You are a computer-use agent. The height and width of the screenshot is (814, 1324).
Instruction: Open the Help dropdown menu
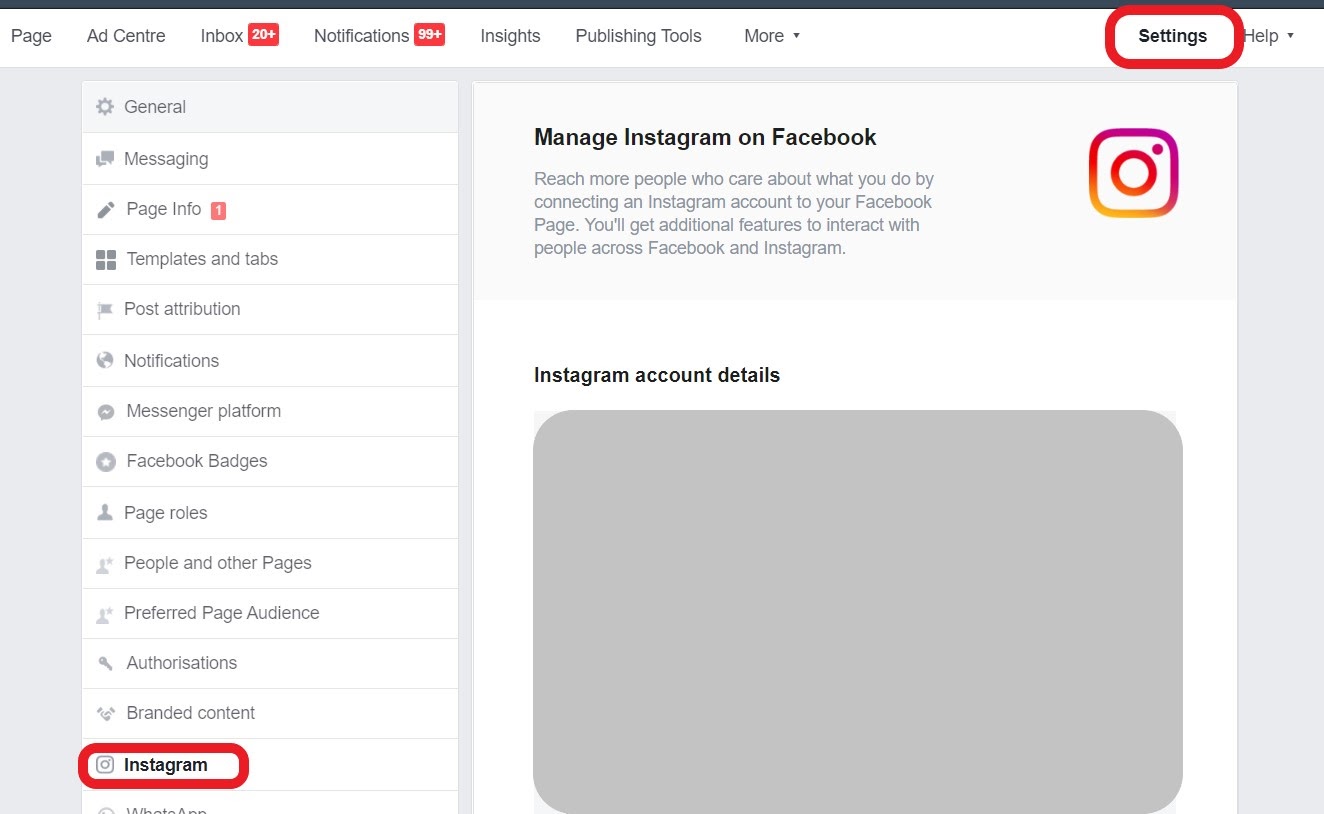pos(1270,36)
